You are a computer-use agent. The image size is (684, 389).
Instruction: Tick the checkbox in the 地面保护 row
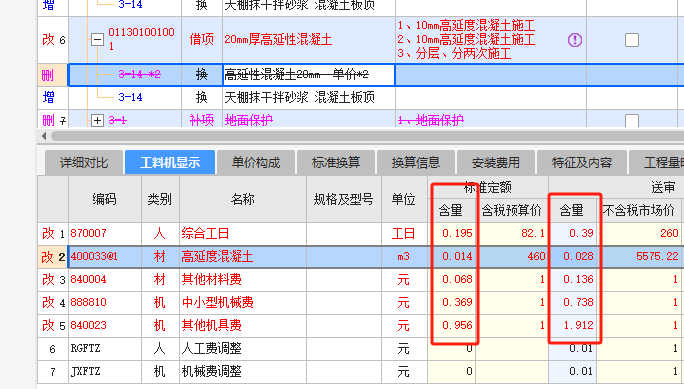coord(632,120)
